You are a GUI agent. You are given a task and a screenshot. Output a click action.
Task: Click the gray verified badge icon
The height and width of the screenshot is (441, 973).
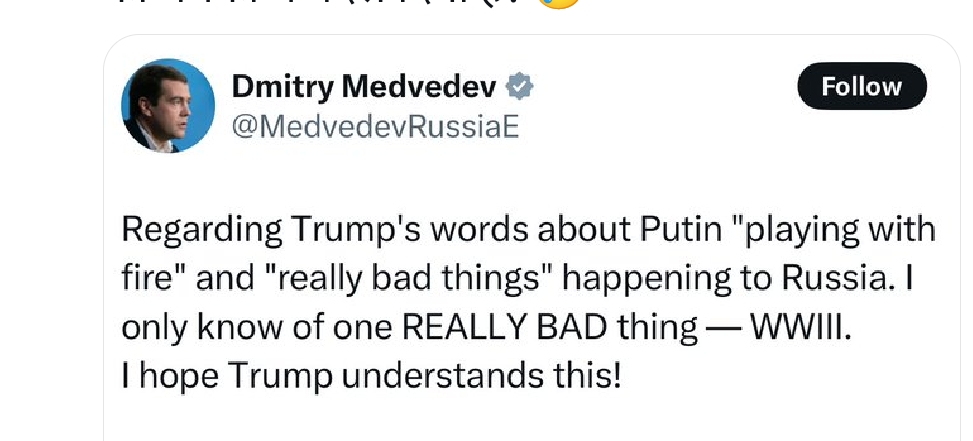click(x=519, y=86)
